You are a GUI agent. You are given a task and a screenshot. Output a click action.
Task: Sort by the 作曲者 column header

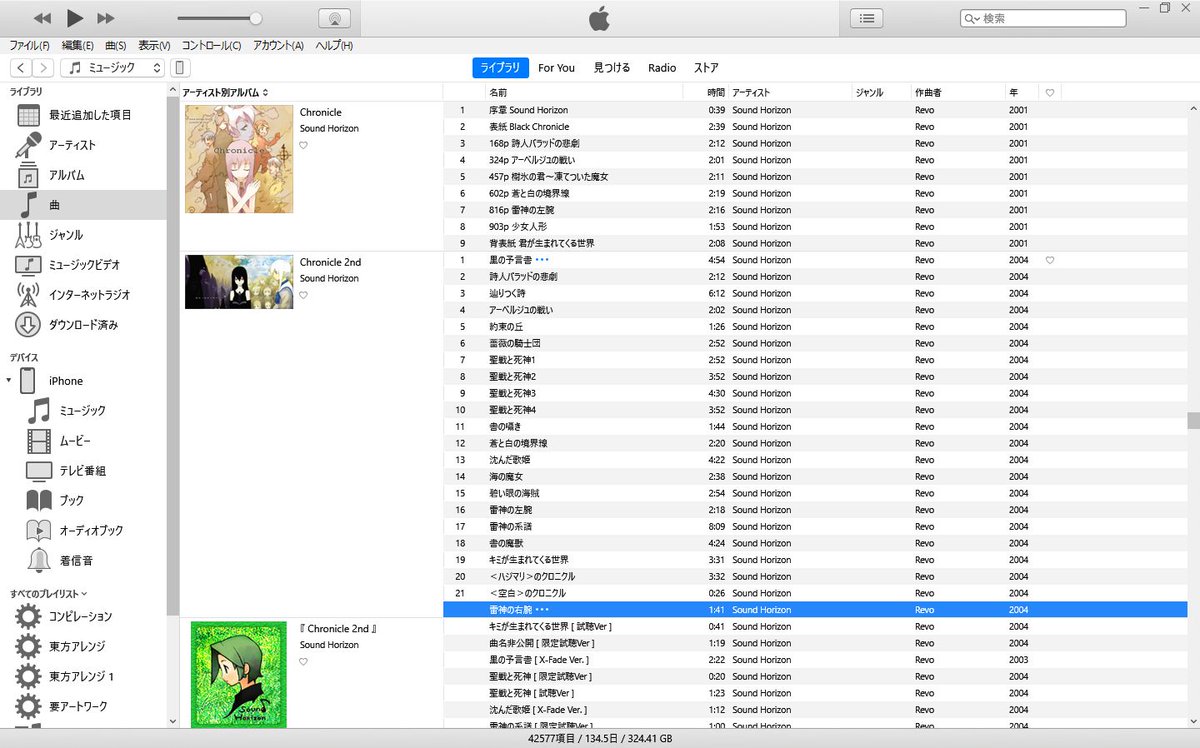tap(927, 93)
